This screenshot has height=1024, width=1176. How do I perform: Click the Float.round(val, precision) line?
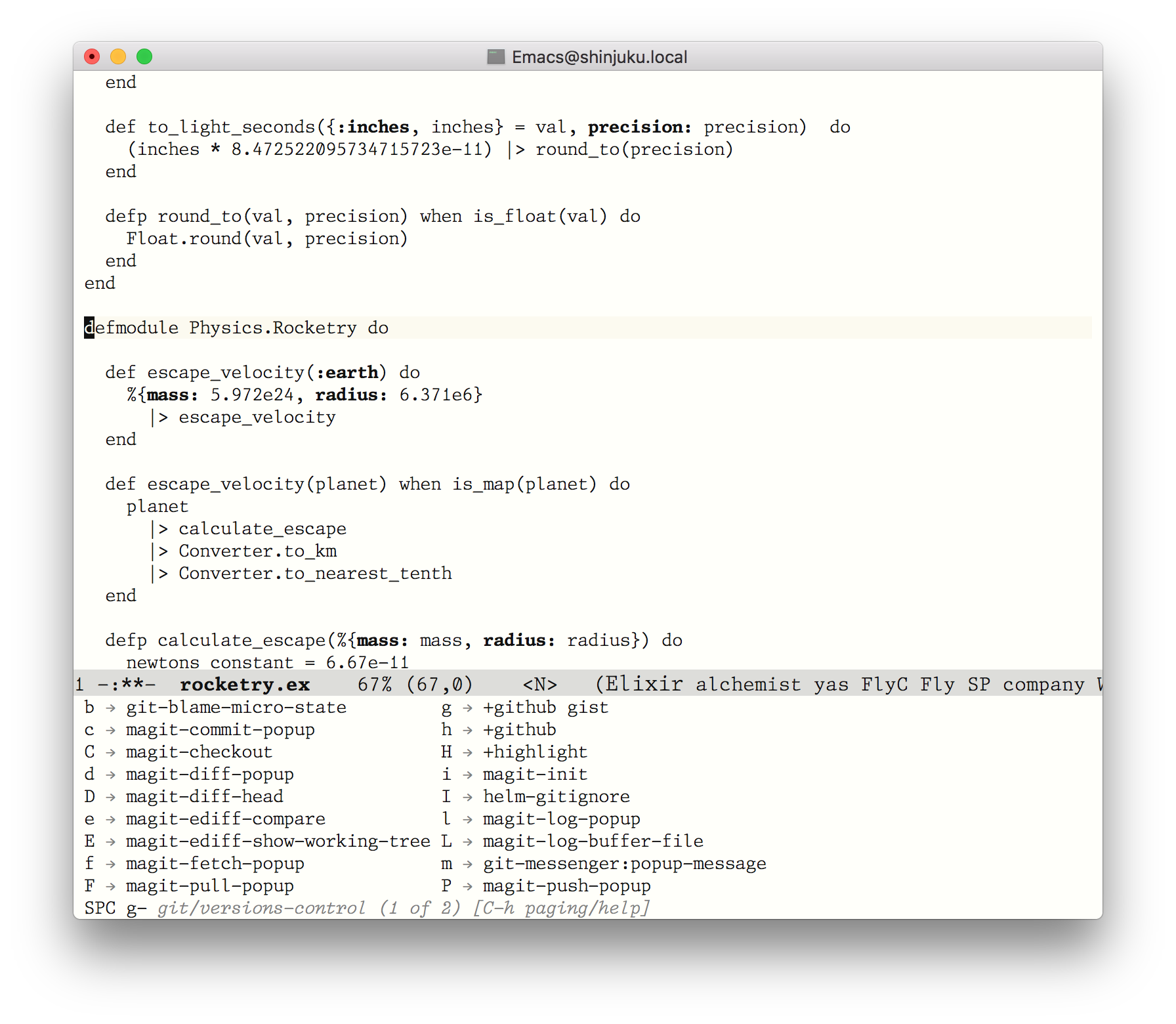(267, 238)
